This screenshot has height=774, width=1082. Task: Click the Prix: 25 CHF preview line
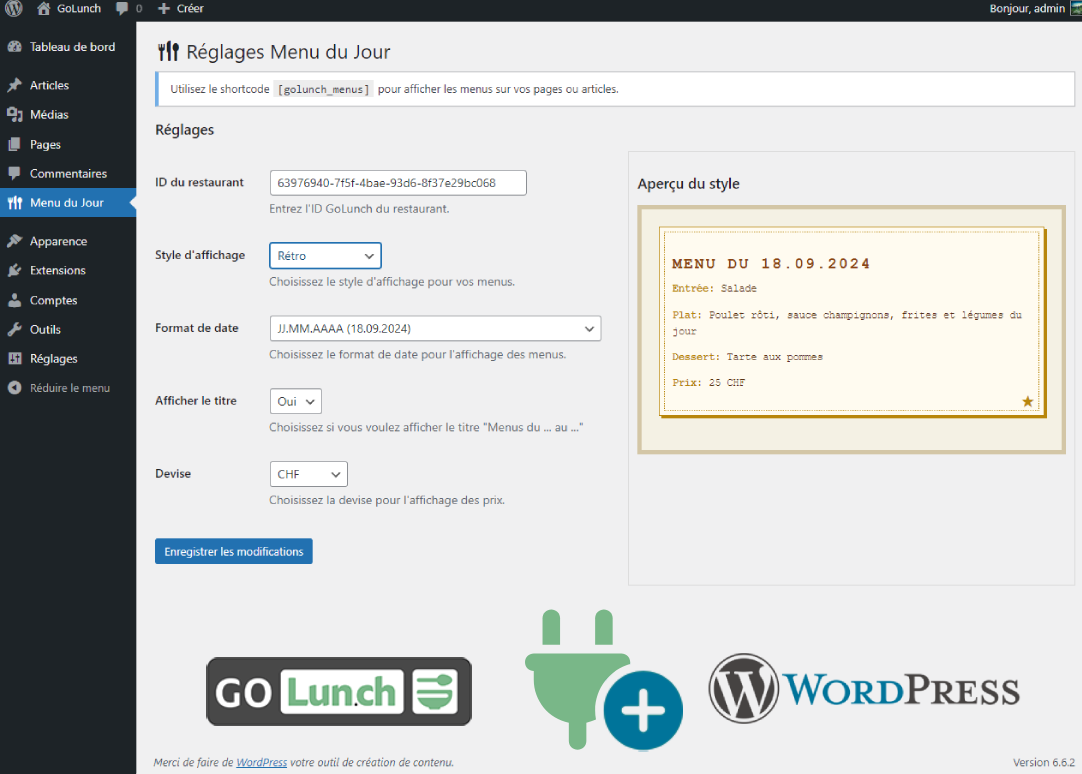point(709,382)
